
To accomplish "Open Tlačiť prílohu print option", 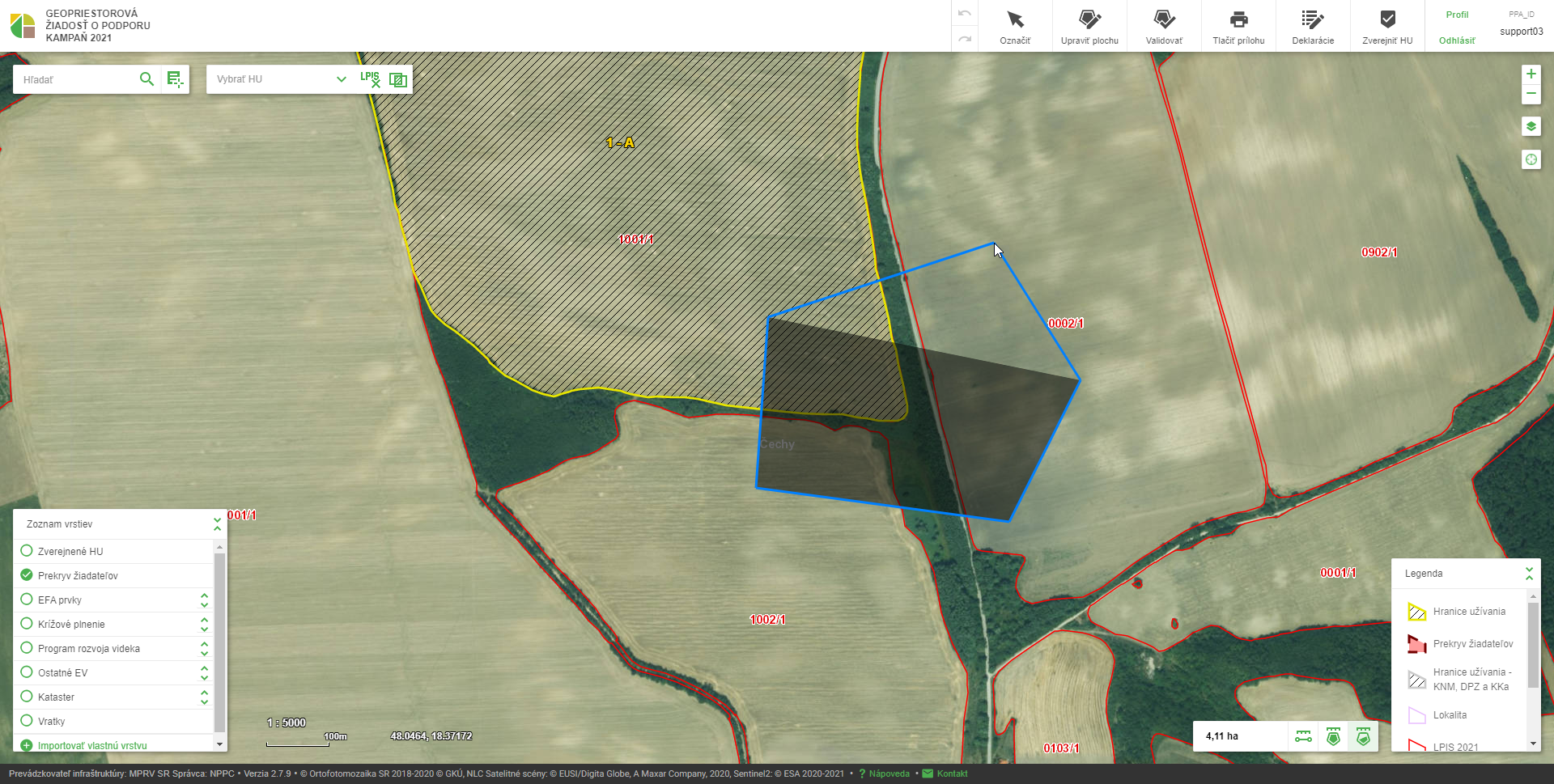I will [x=1238, y=27].
